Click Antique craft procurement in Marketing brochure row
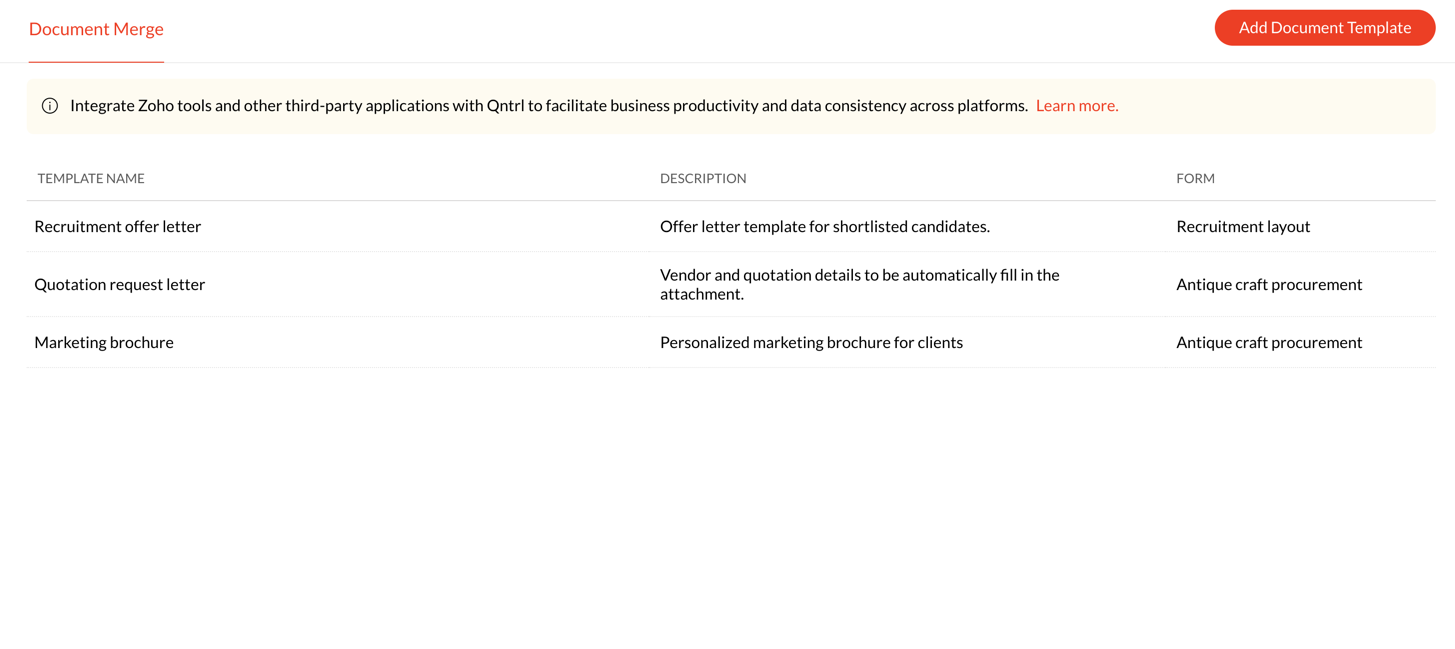Screen dimensions: 1455x649 point(1269,343)
